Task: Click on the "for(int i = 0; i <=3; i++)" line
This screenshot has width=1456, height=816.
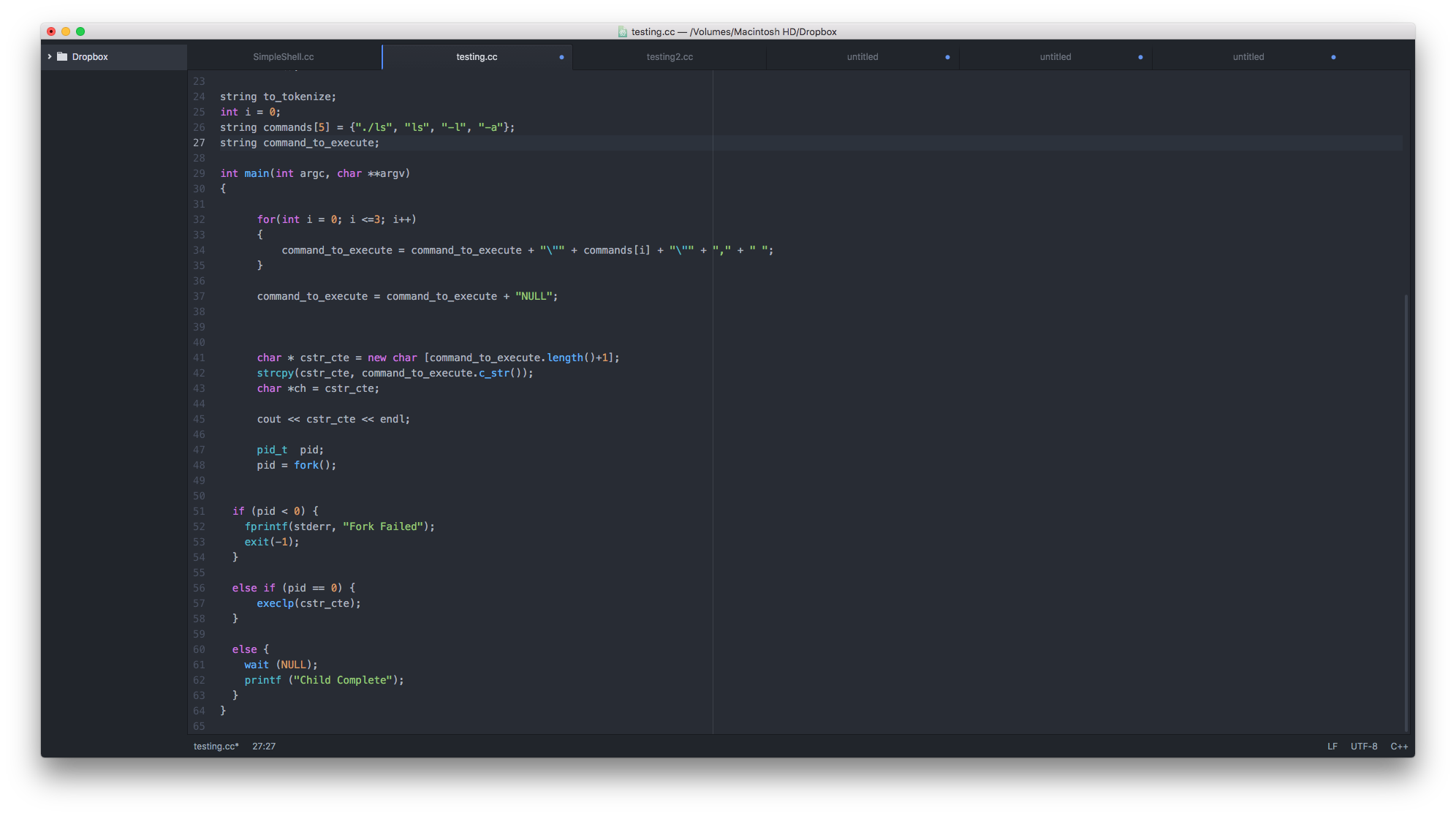Action: [x=336, y=219]
